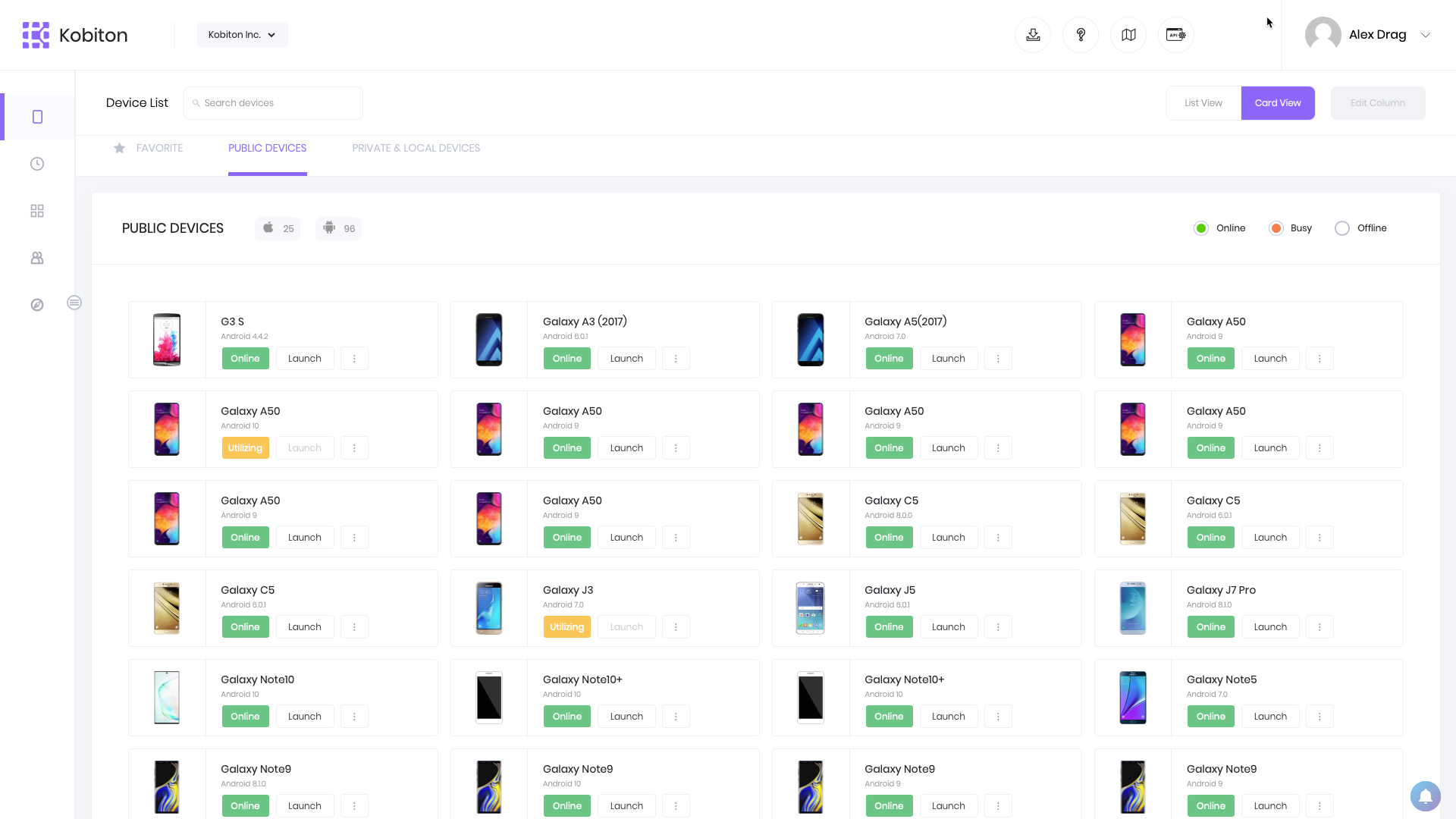Screen dimensions: 1456x819
Task: Click the download icon in the top bar
Action: pyautogui.click(x=1033, y=34)
